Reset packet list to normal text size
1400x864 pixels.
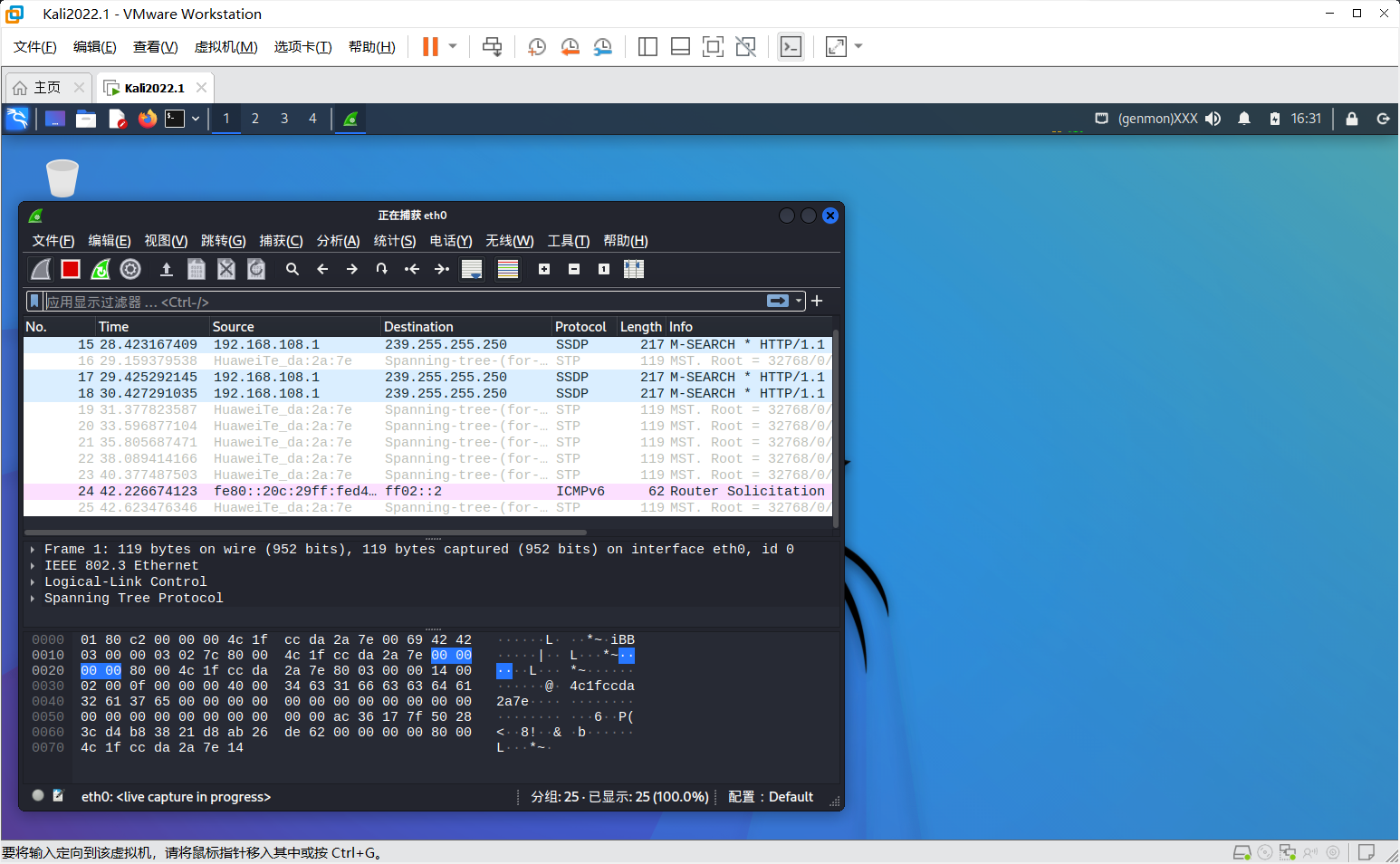click(x=603, y=269)
